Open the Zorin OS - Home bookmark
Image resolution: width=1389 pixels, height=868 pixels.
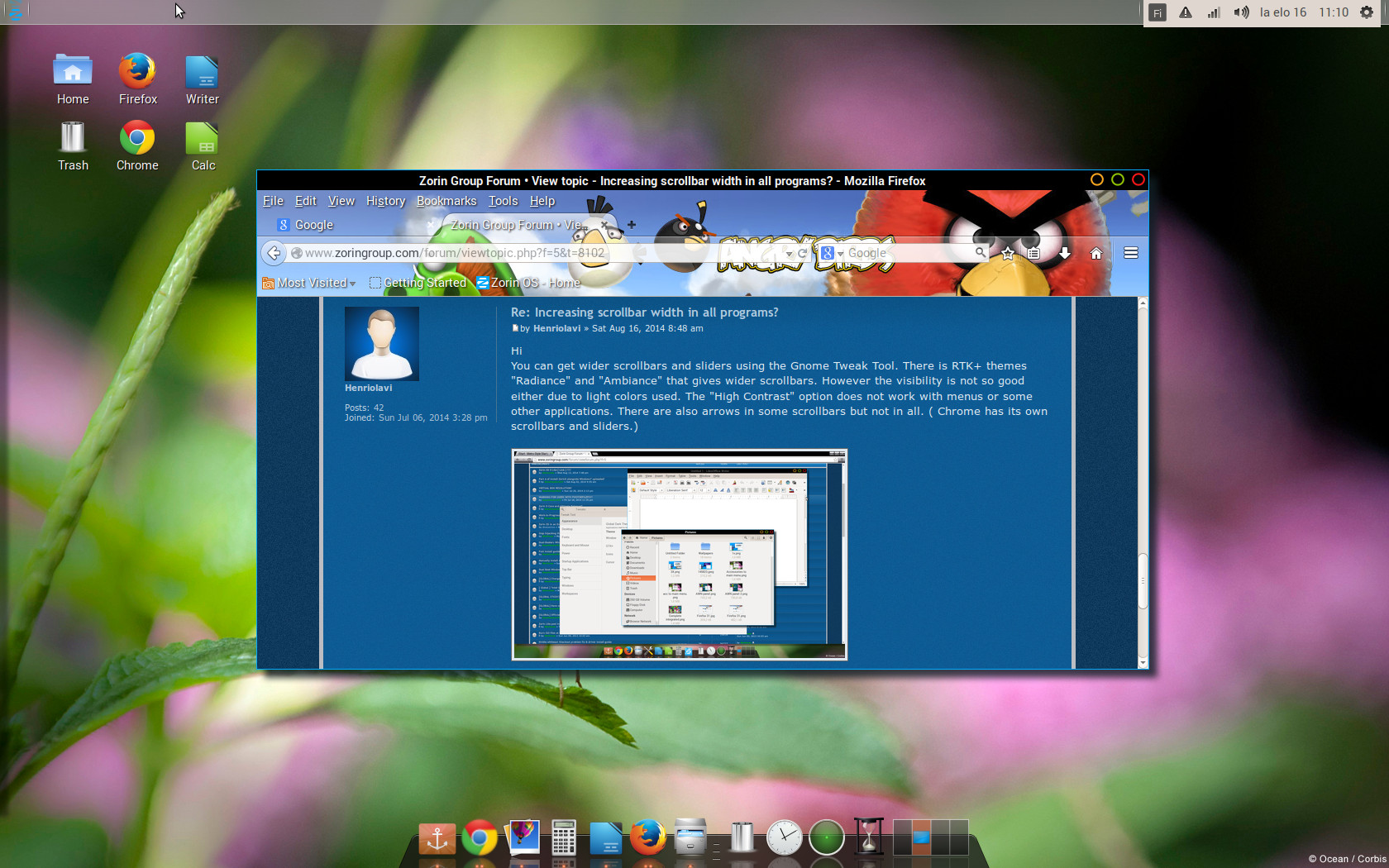pos(528,283)
